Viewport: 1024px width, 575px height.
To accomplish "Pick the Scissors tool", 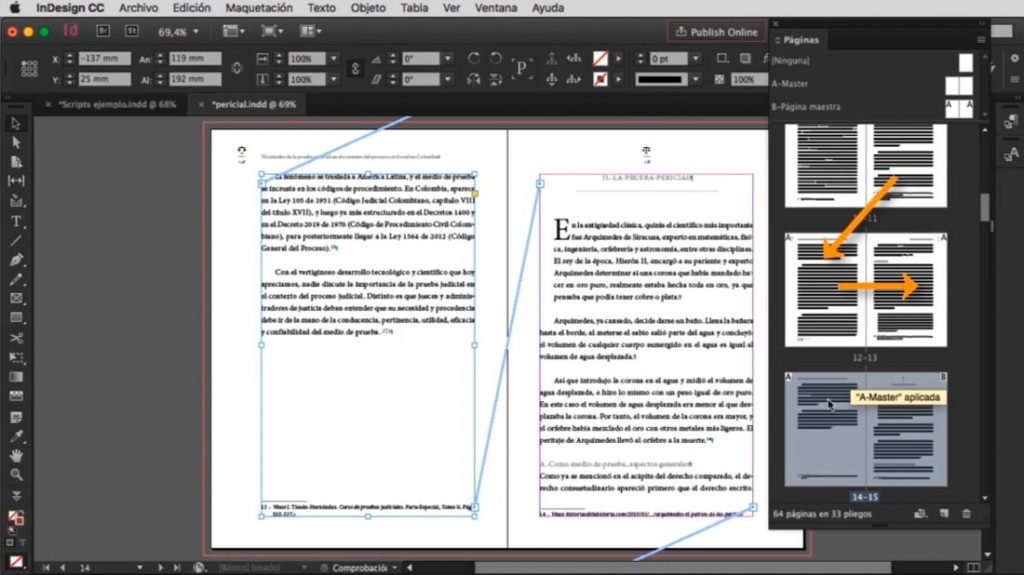I will point(16,338).
